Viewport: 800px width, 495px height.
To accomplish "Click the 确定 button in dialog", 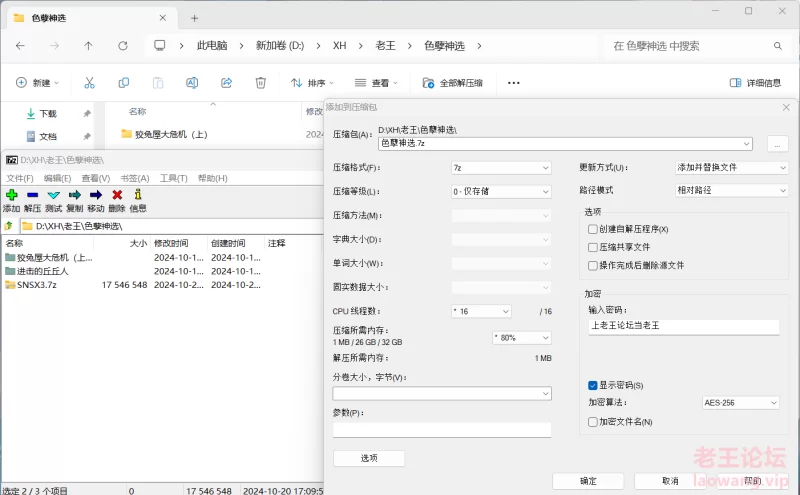I will pyautogui.click(x=588, y=481).
